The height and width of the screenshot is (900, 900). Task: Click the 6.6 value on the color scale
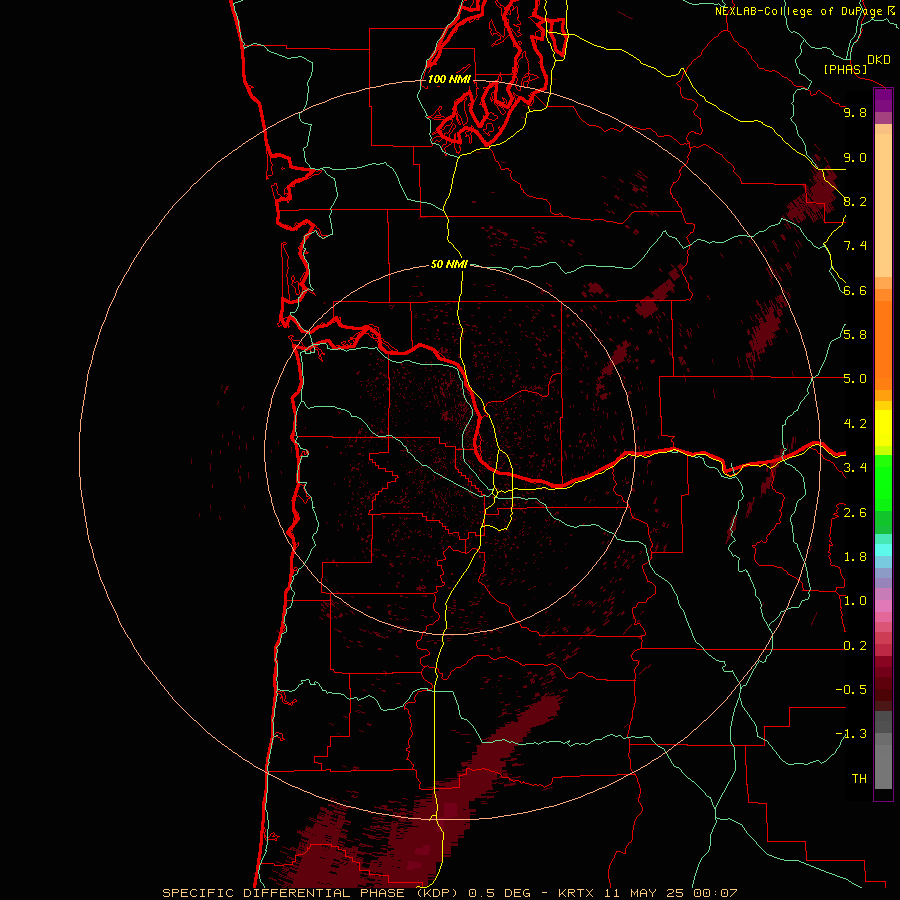(855, 290)
